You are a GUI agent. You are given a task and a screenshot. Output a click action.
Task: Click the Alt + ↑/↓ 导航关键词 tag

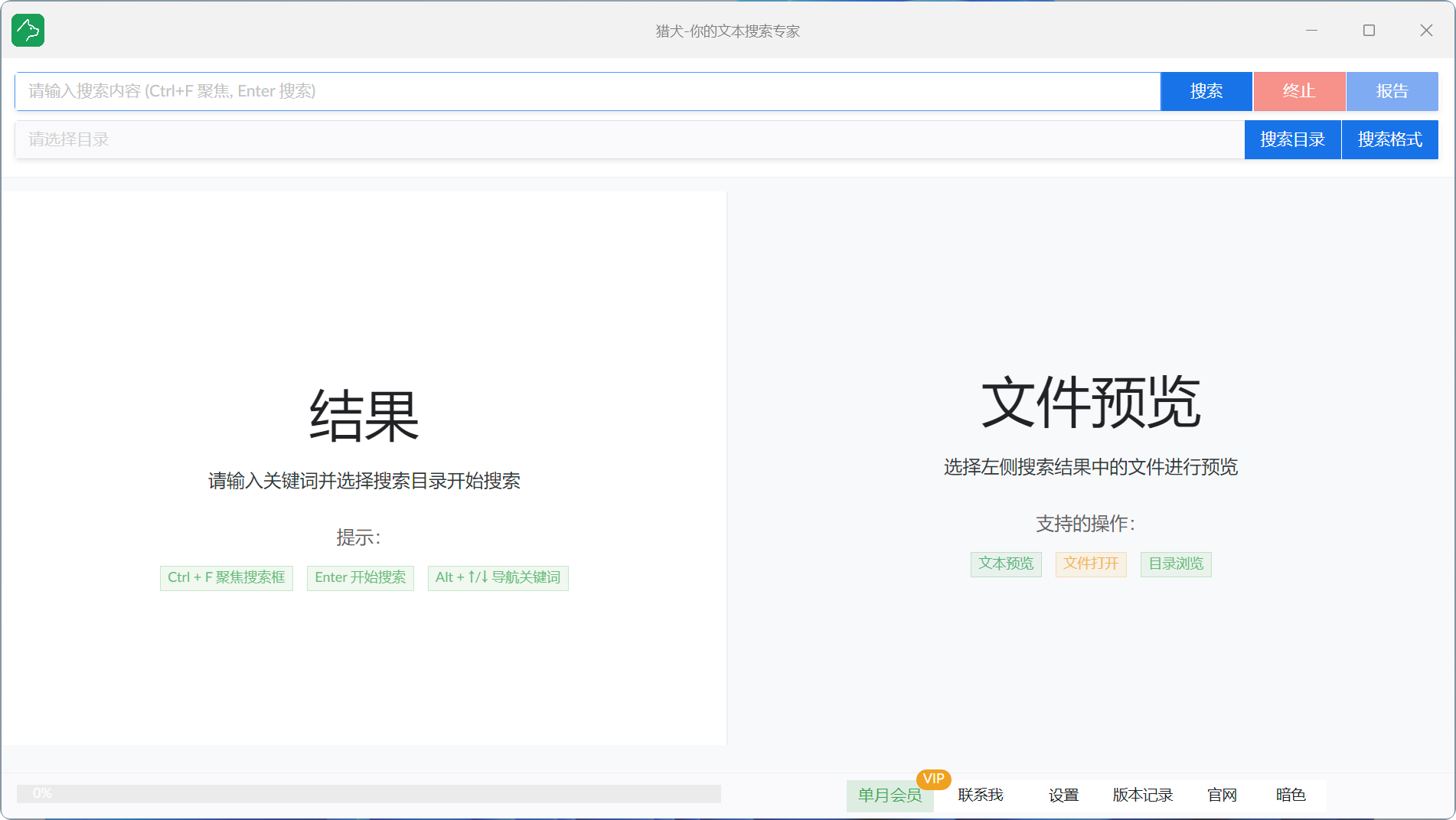pos(498,577)
